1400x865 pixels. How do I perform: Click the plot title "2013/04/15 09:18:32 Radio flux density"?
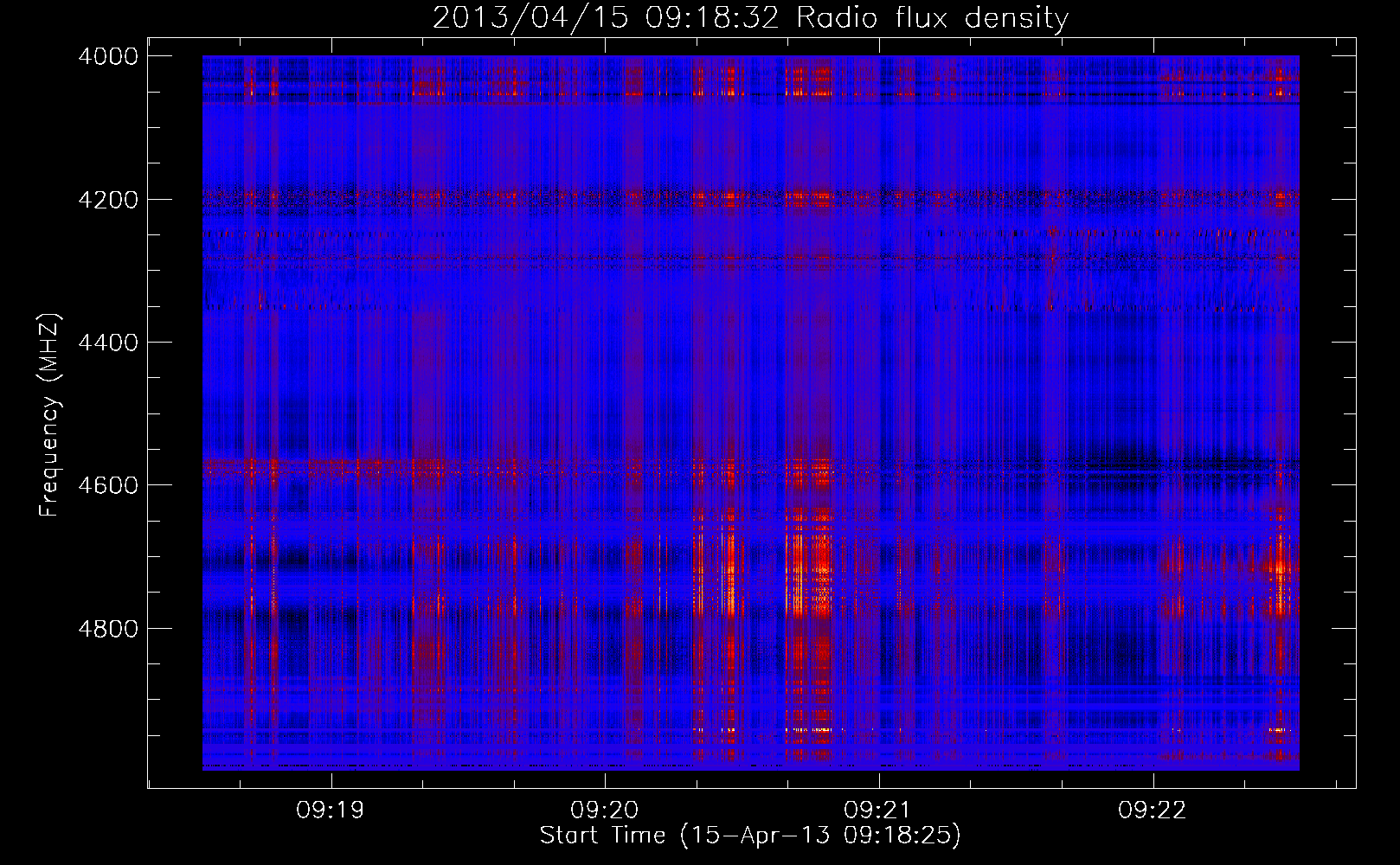point(750,18)
